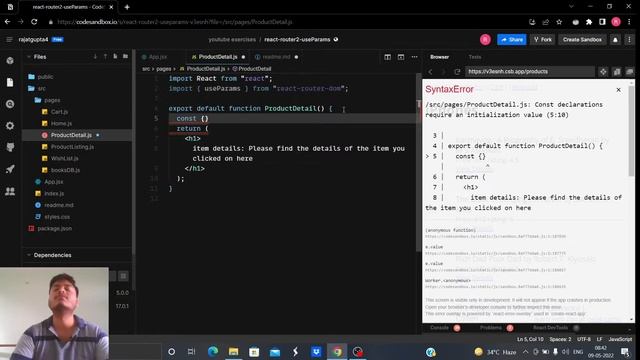Open the header more options vertical dots
Image resolution: width=640 pixels, height=360 pixels.
coord(629,40)
